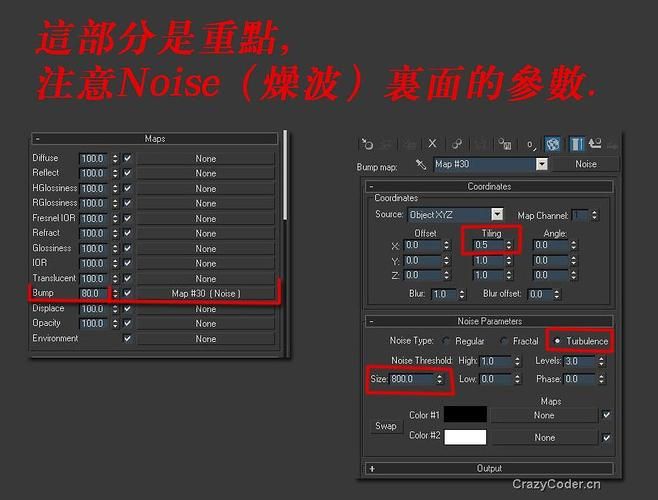Viewport: 658px width, 500px height.
Task: Click the Noise Size spinner arrows
Action: click(x=439, y=379)
